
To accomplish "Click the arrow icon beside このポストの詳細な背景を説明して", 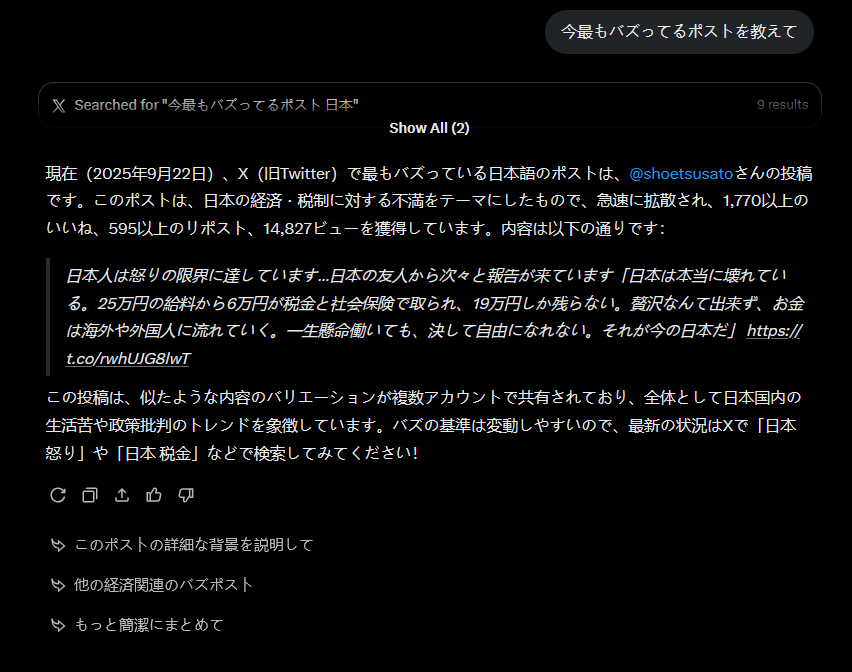I will click(58, 545).
